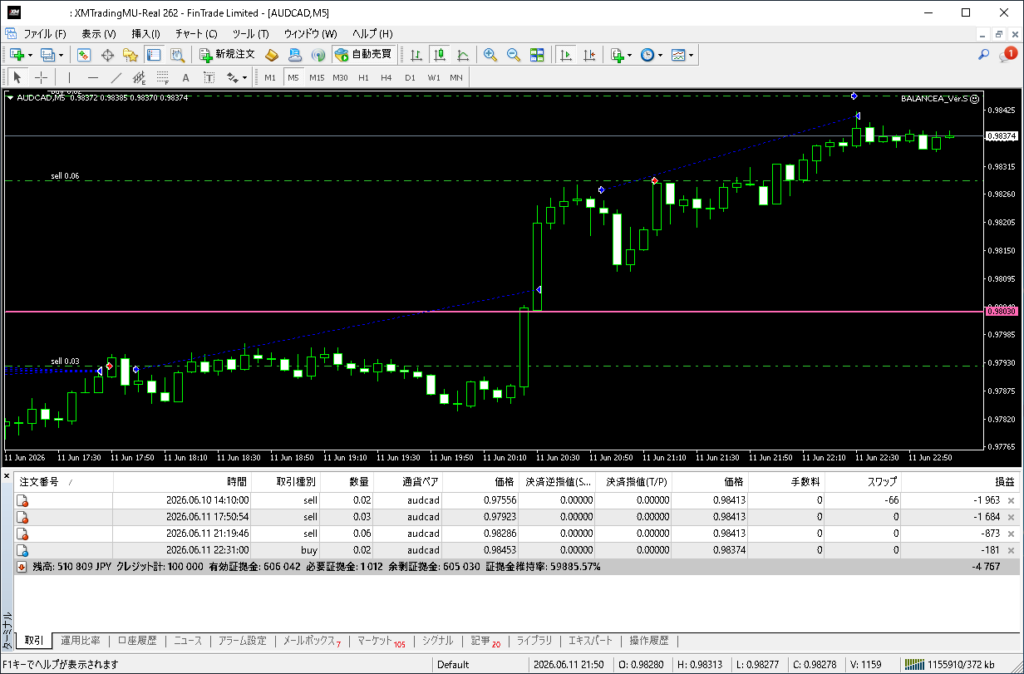Viewport: 1024px width, 674px height.
Task: Open the Strategy Tester icon
Action: coord(177,55)
